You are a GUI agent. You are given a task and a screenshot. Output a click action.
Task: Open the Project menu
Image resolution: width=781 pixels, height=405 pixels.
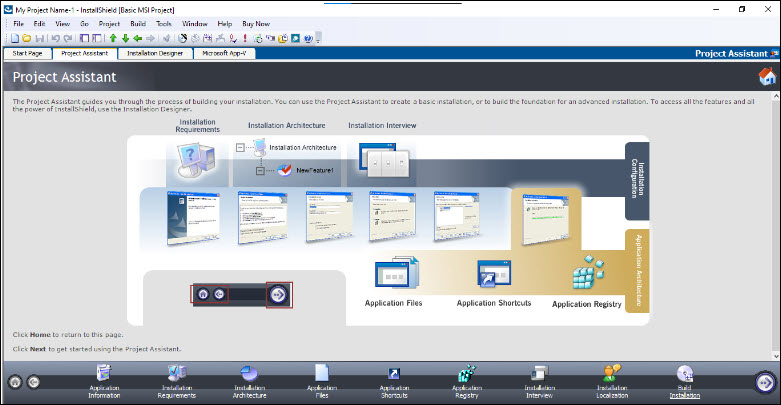[109, 23]
